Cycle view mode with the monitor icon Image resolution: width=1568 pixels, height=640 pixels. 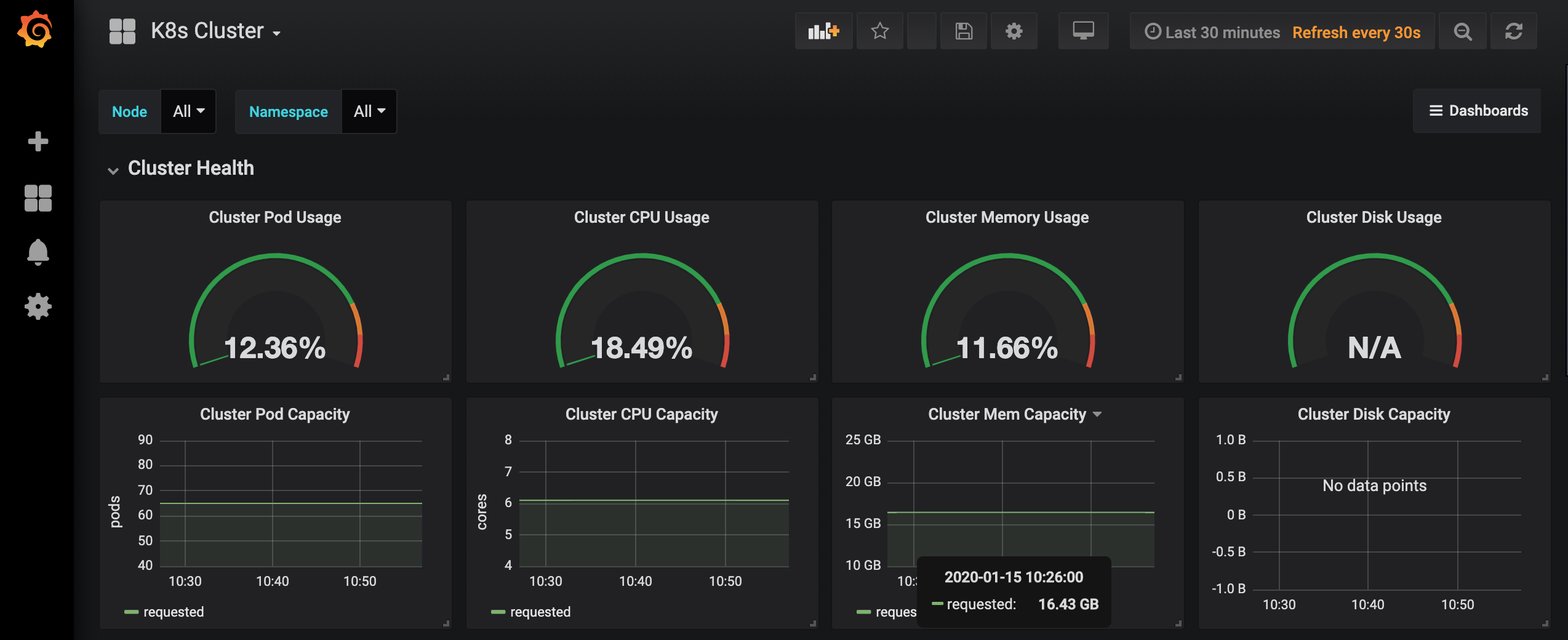coord(1083,31)
